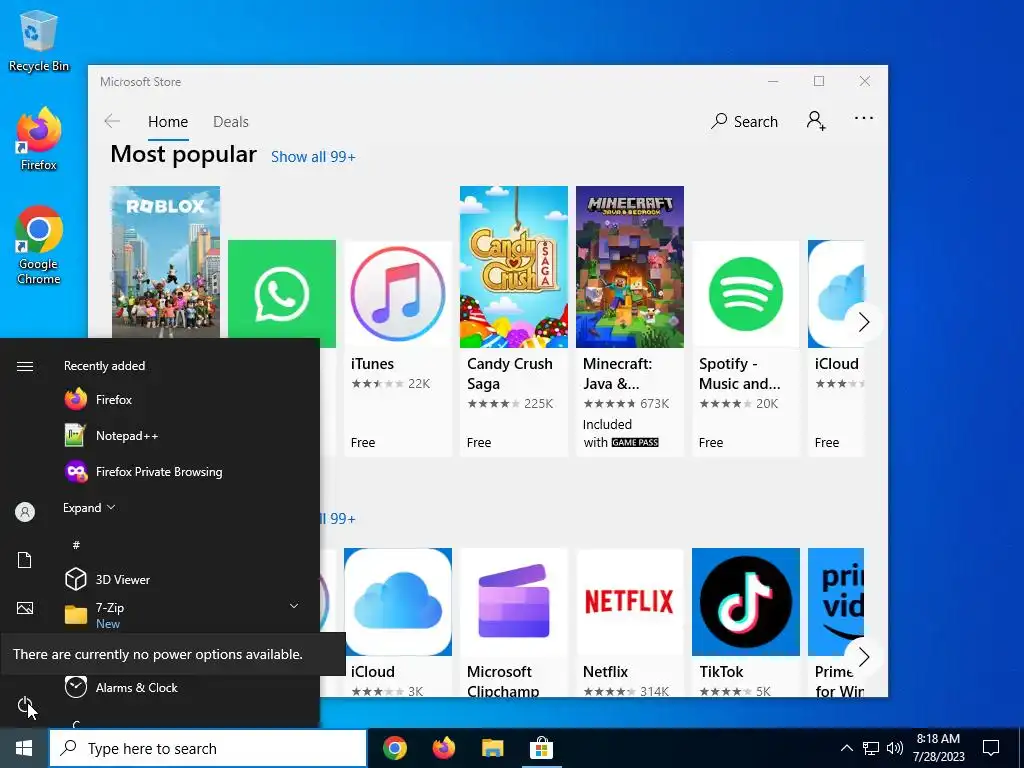Screen dimensions: 1024x768
Task: Open Documents from Start menu sidebar
Action: pyautogui.click(x=25, y=560)
